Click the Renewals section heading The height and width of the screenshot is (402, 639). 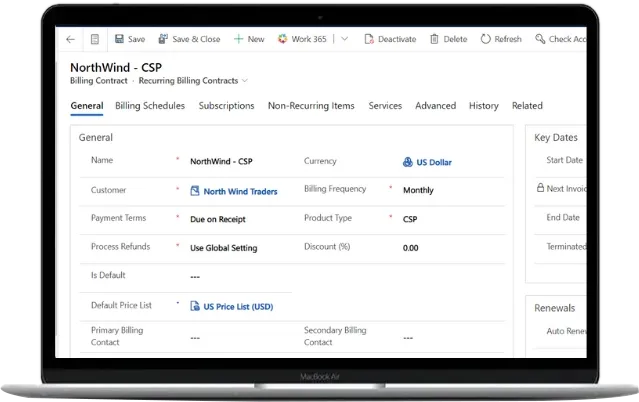pos(555,308)
